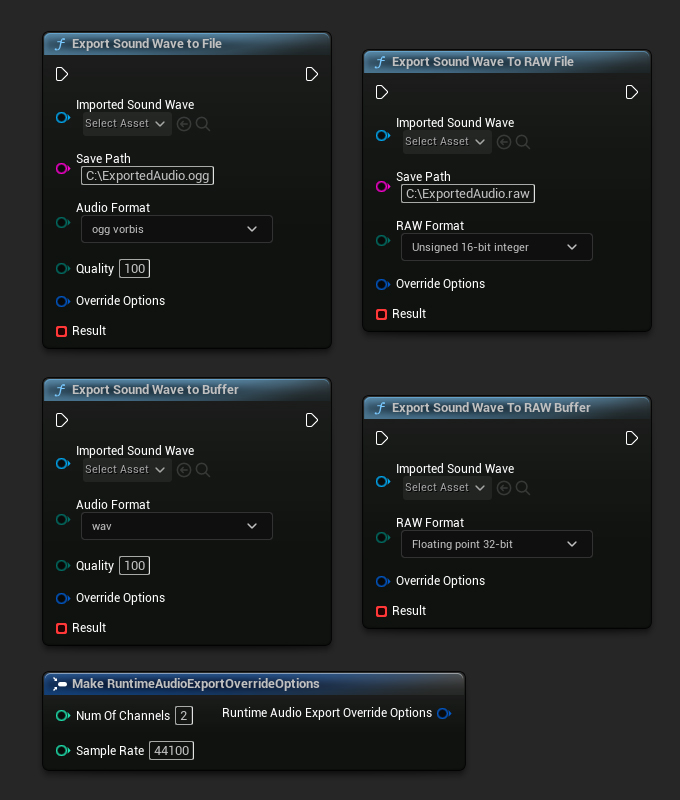
Task: Open the Unsigned 16-bit integer RAW Format dropdown
Action: (496, 247)
